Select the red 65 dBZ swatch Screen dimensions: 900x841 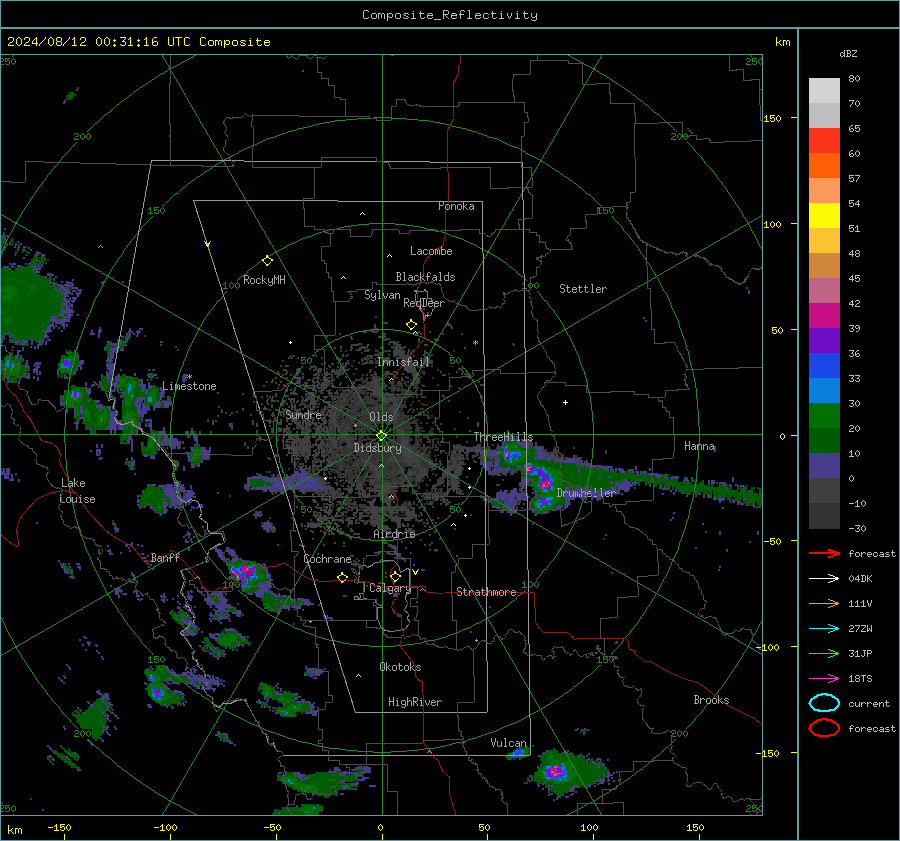click(824, 141)
